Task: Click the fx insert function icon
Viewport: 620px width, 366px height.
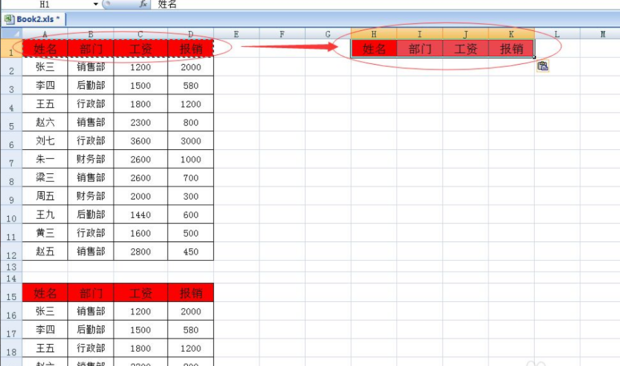Action: point(143,4)
